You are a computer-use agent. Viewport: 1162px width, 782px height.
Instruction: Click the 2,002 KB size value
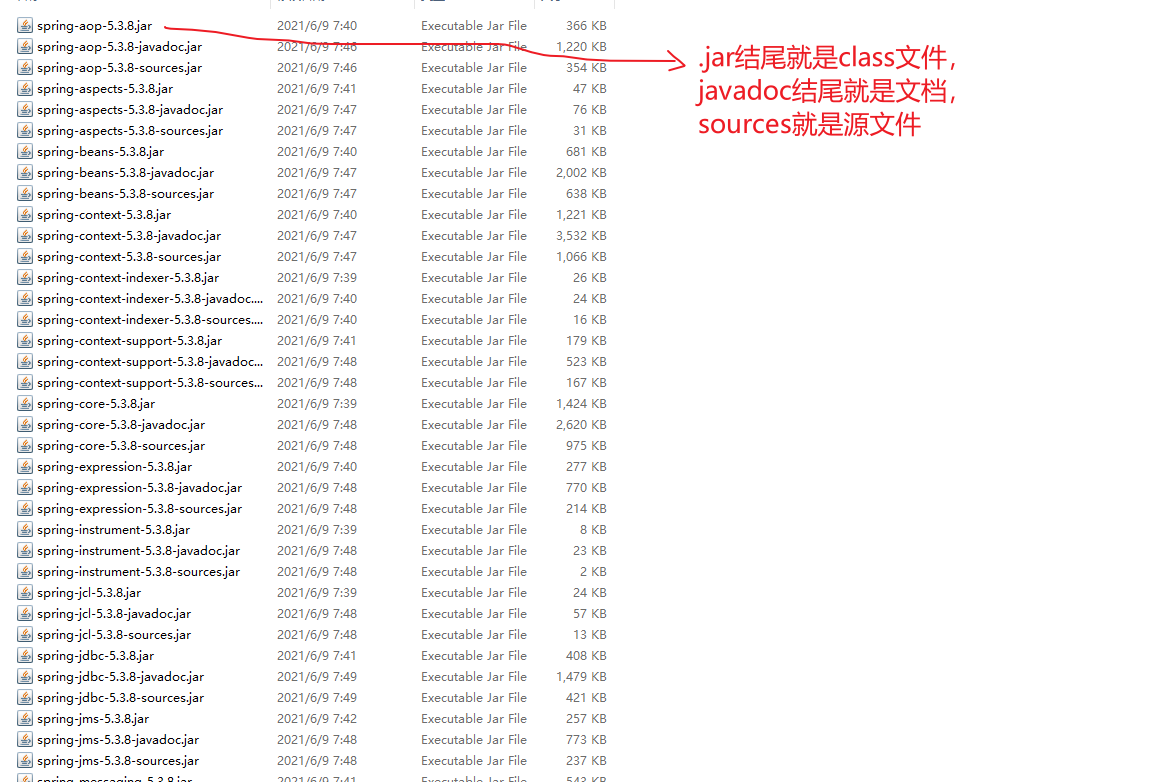[x=581, y=173]
